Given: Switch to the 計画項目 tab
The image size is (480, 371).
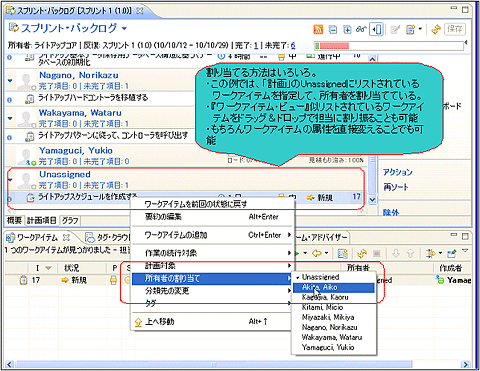Looking at the screenshot, I should 42,220.
